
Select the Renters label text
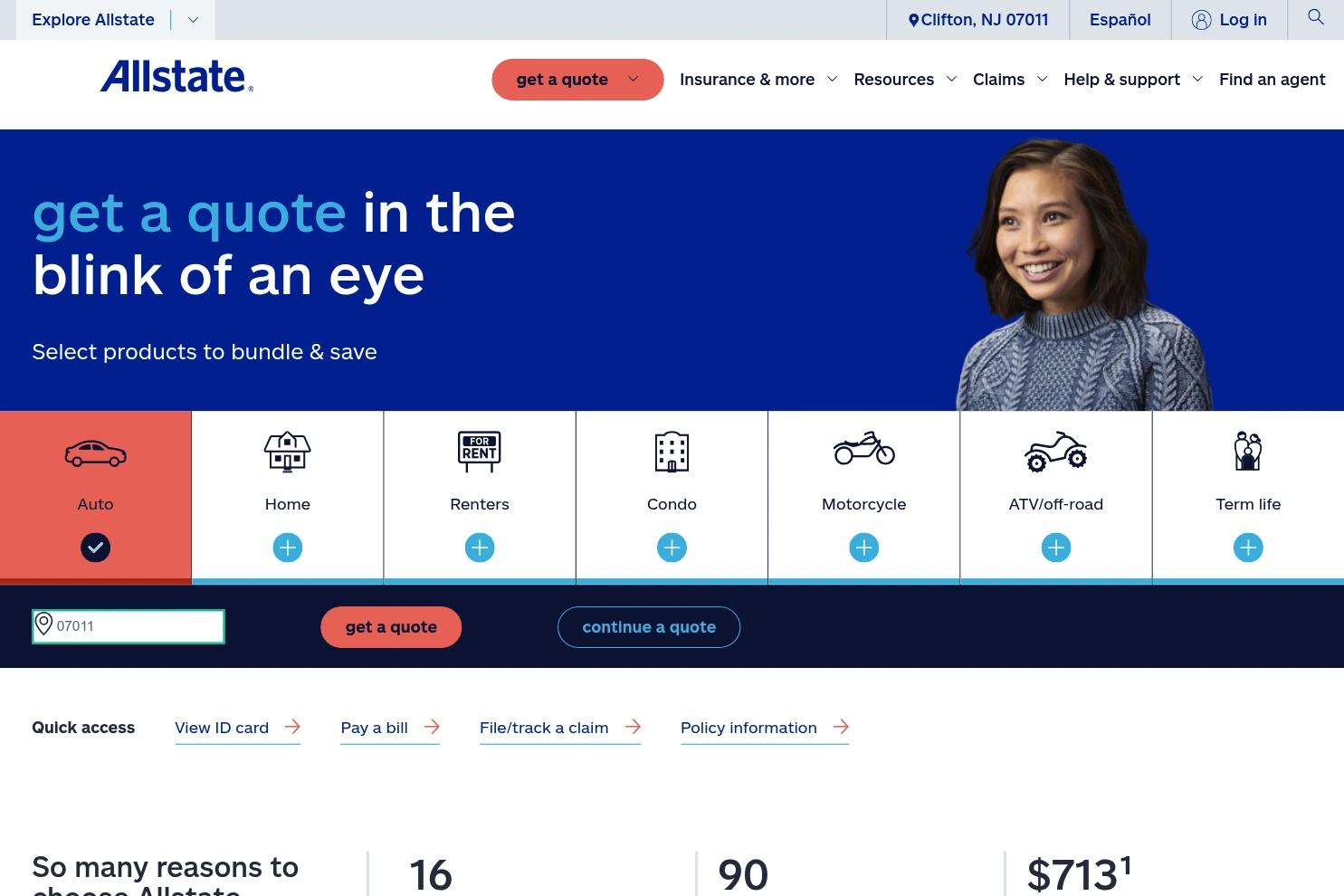480,504
